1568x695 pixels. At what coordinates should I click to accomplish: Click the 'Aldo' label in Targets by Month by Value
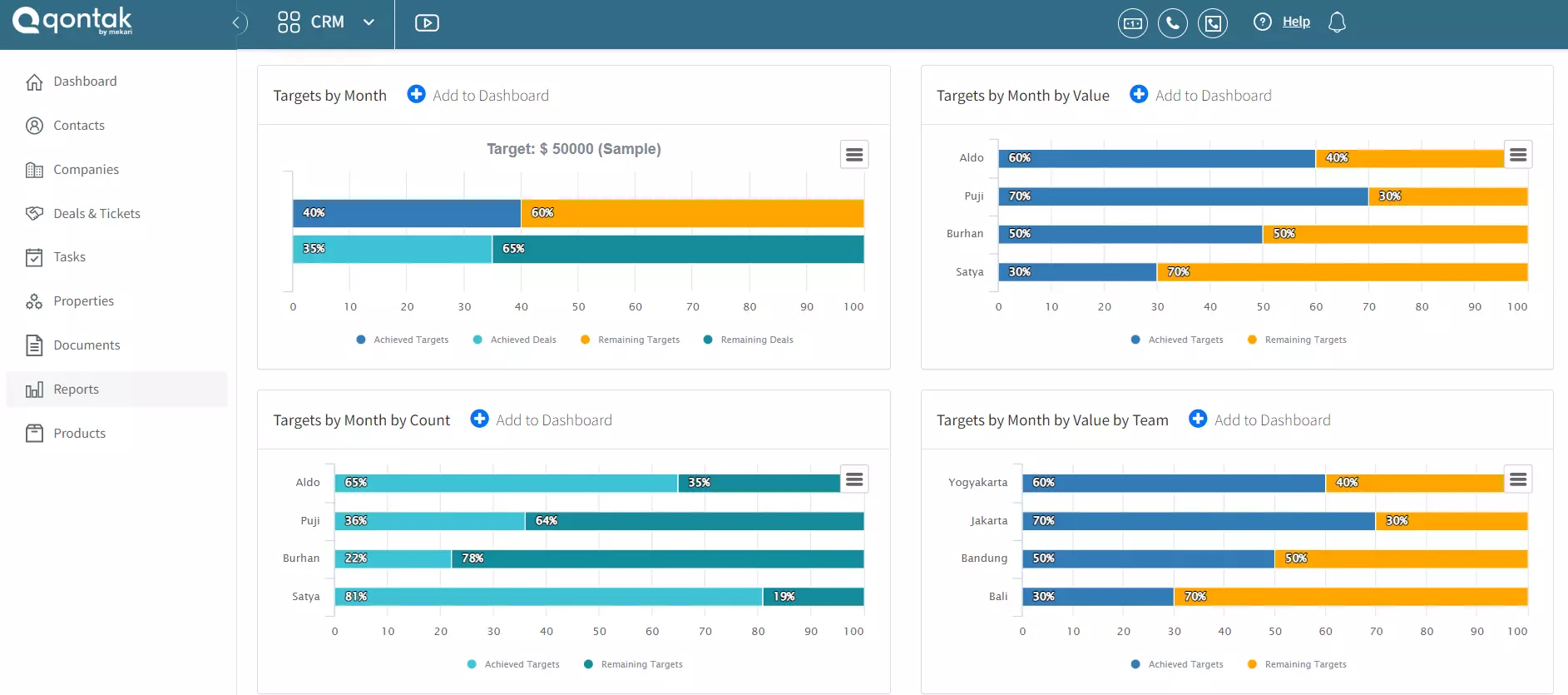pyautogui.click(x=972, y=158)
